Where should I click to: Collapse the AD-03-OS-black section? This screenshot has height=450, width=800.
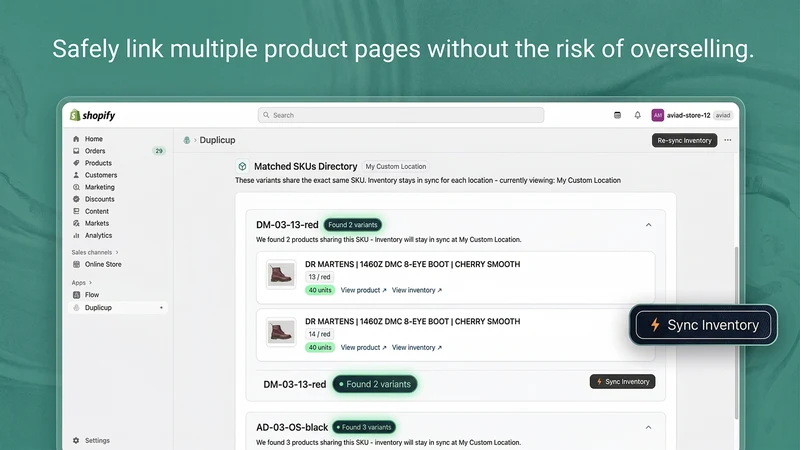[x=648, y=428]
